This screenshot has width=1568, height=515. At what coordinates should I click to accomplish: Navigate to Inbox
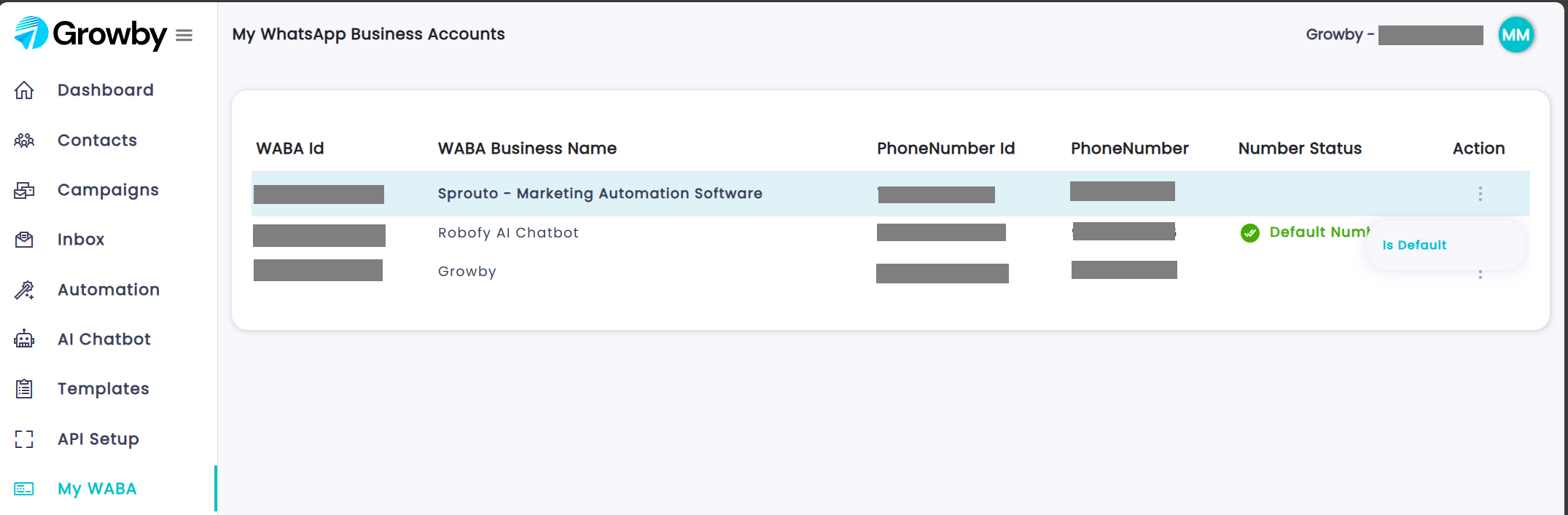(x=81, y=240)
